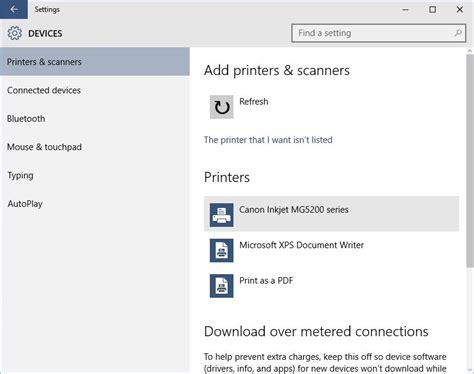Click the Refresh label text
The width and height of the screenshot is (474, 374).
pos(254,101)
